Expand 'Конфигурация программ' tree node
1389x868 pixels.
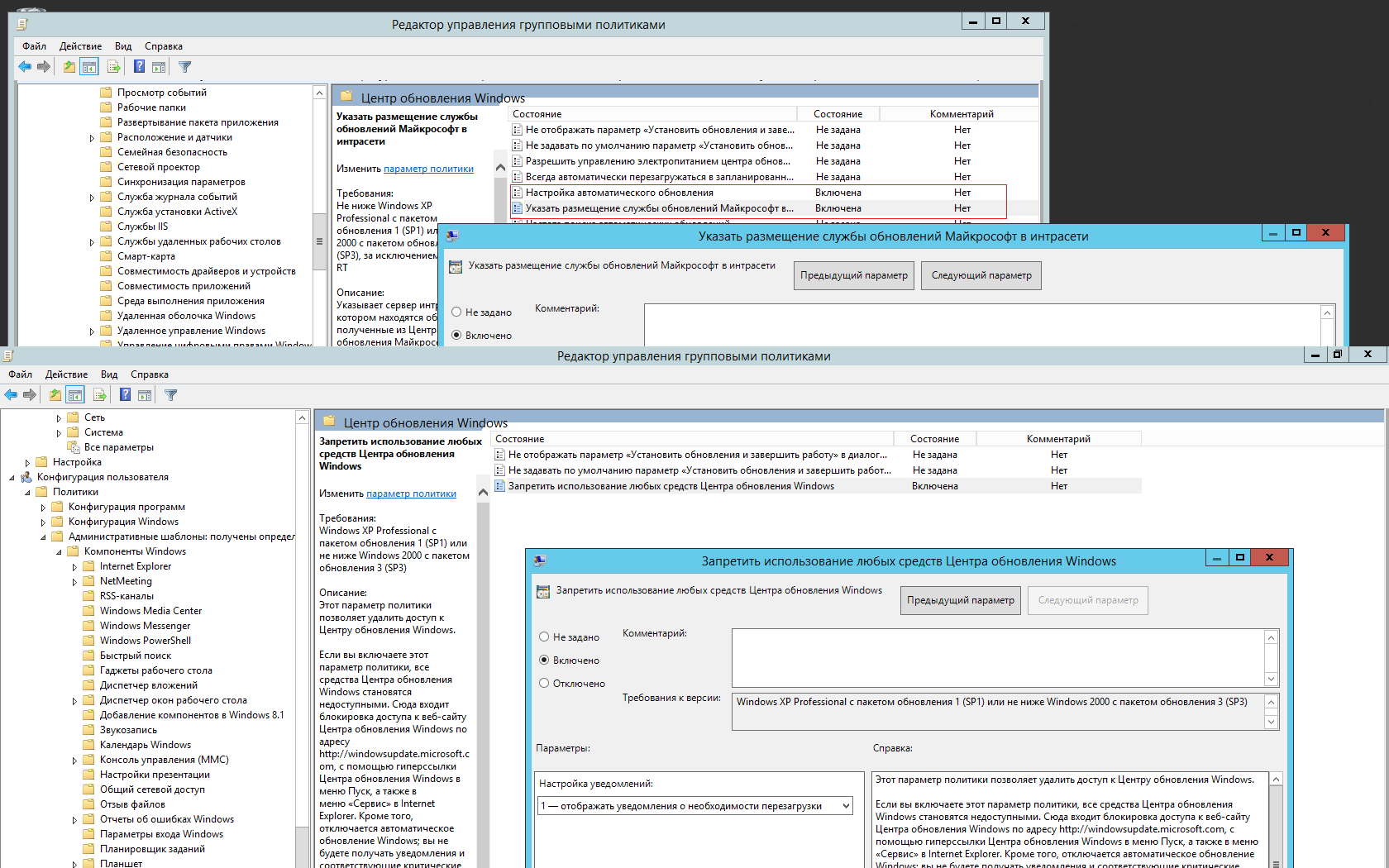(x=43, y=508)
